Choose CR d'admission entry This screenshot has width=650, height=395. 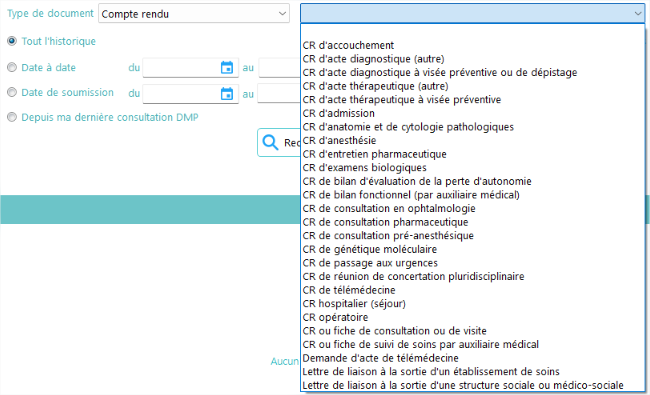tap(473, 113)
